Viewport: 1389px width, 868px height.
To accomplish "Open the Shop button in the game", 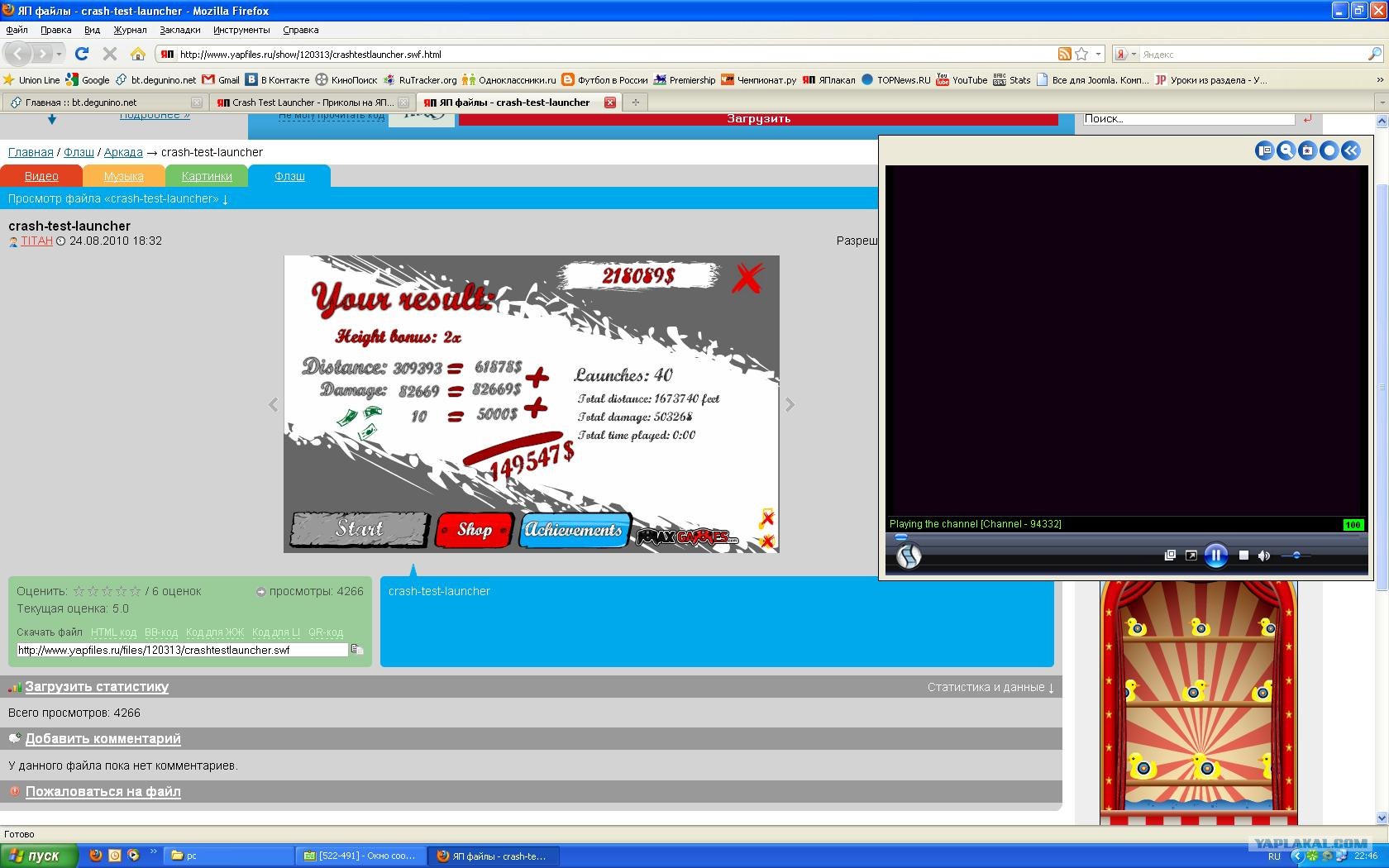I will pyautogui.click(x=475, y=530).
